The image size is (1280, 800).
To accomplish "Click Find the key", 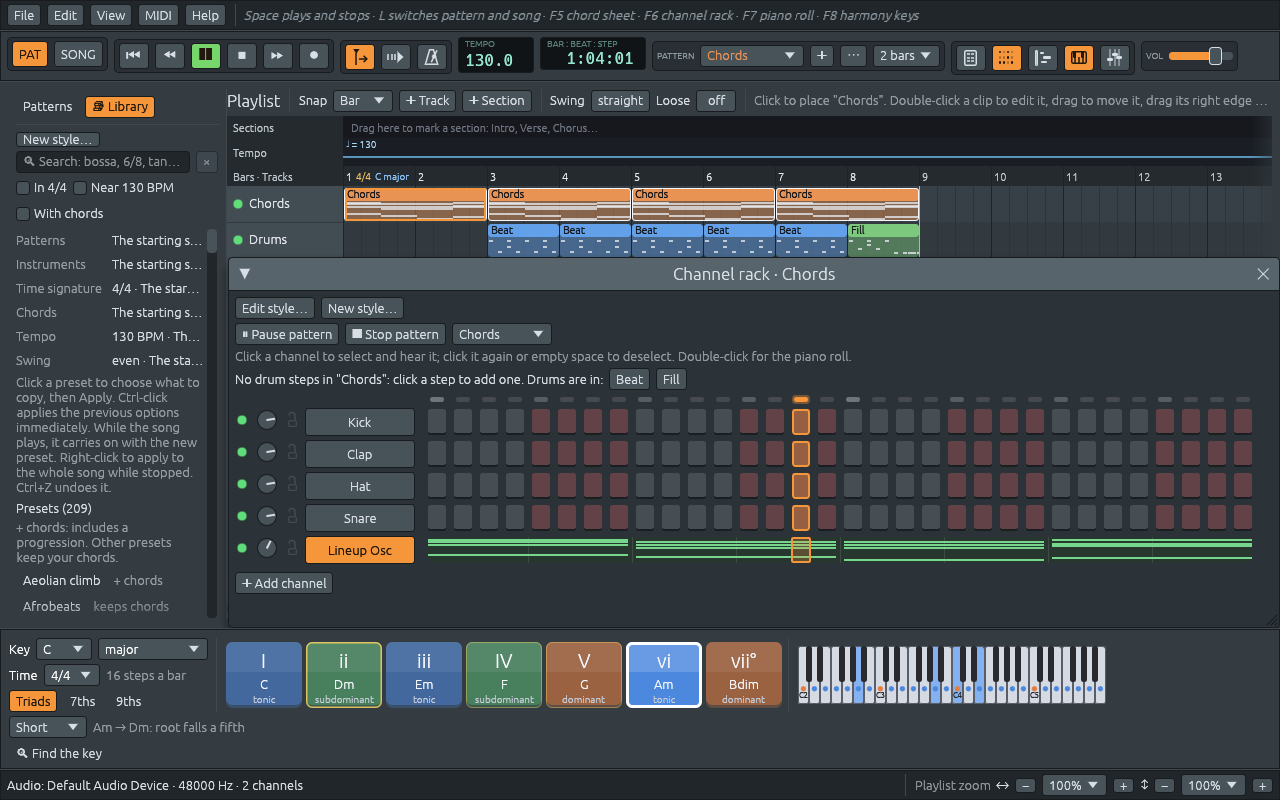I will pyautogui.click(x=59, y=753).
